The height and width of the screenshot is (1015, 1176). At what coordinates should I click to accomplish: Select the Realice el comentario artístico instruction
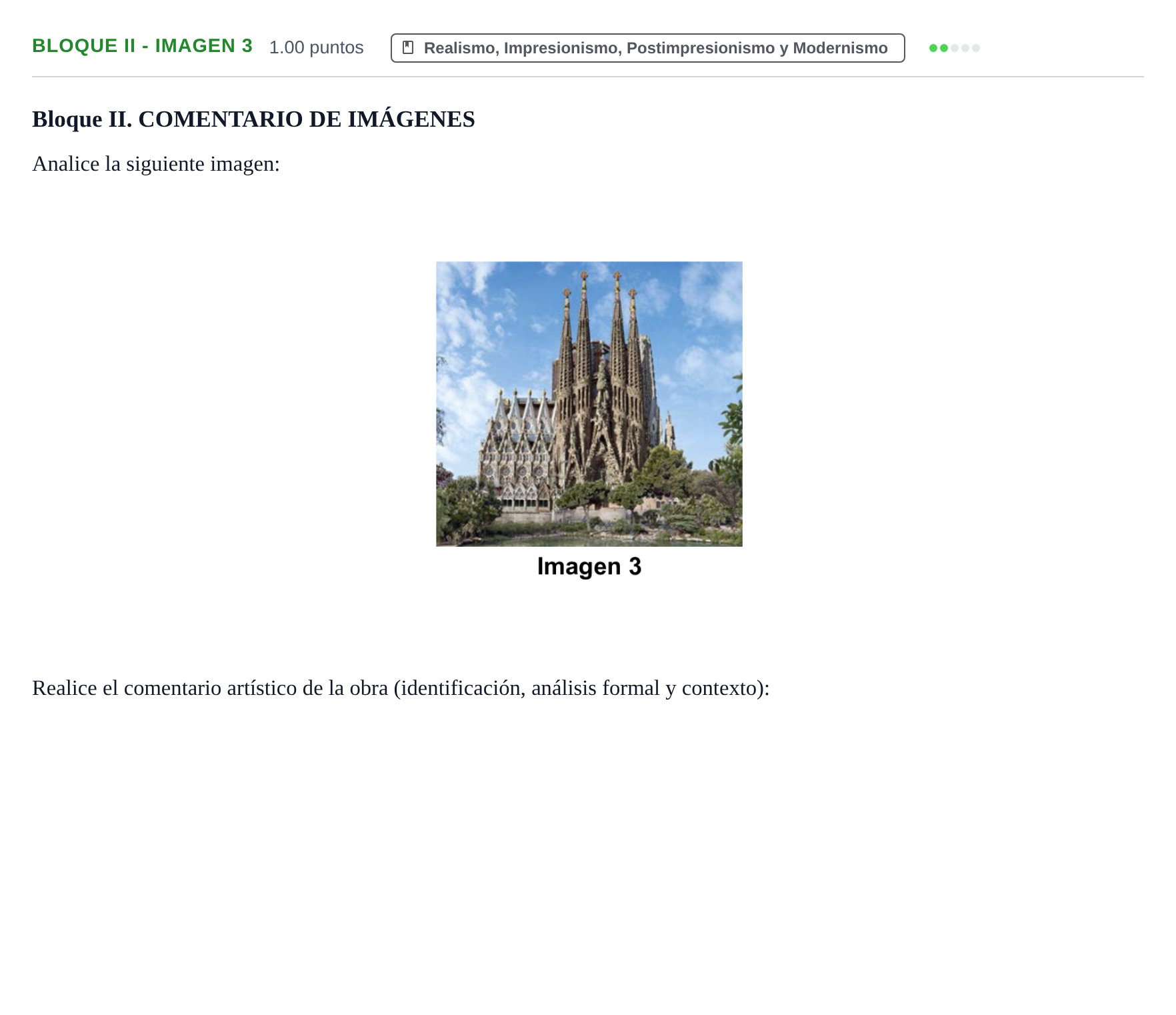click(x=401, y=688)
